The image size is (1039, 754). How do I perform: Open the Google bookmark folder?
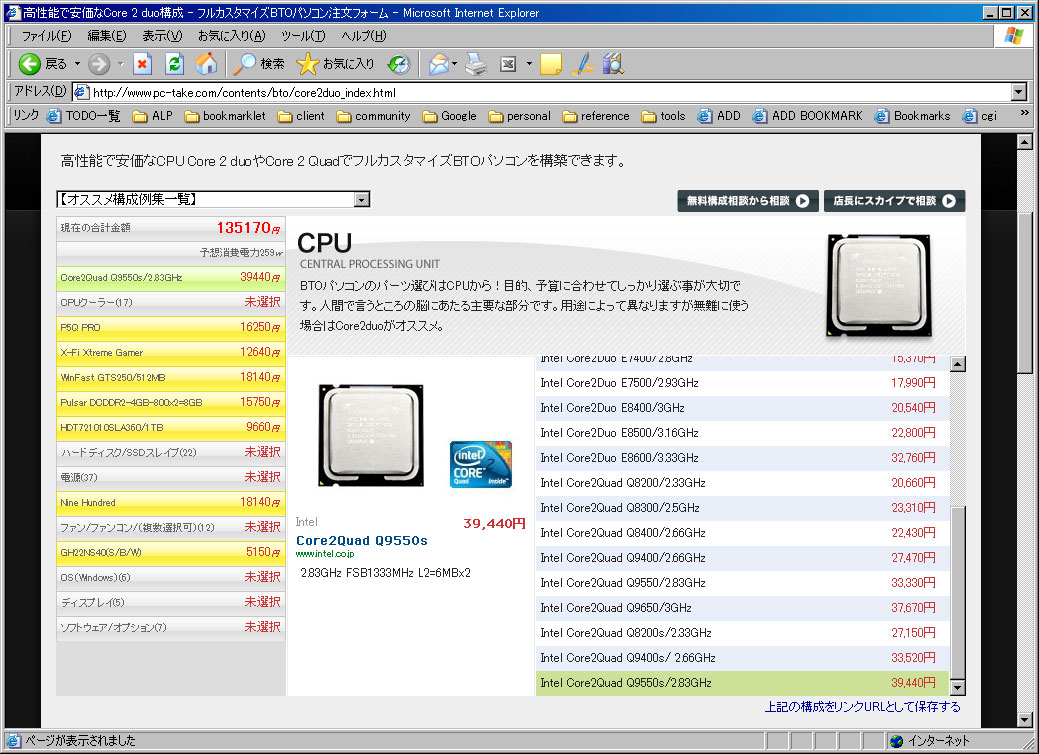(x=449, y=116)
